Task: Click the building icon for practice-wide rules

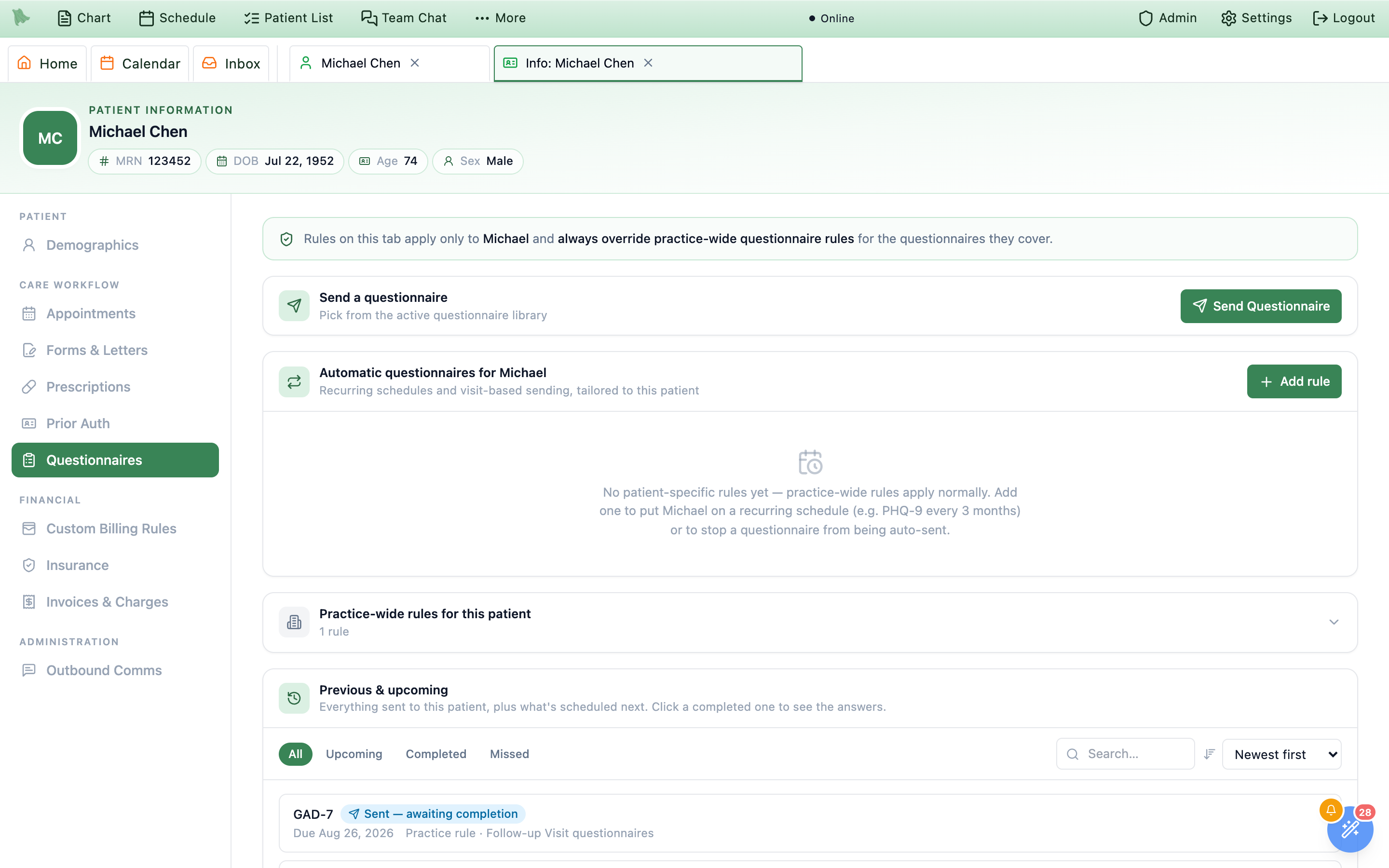Action: click(x=294, y=622)
